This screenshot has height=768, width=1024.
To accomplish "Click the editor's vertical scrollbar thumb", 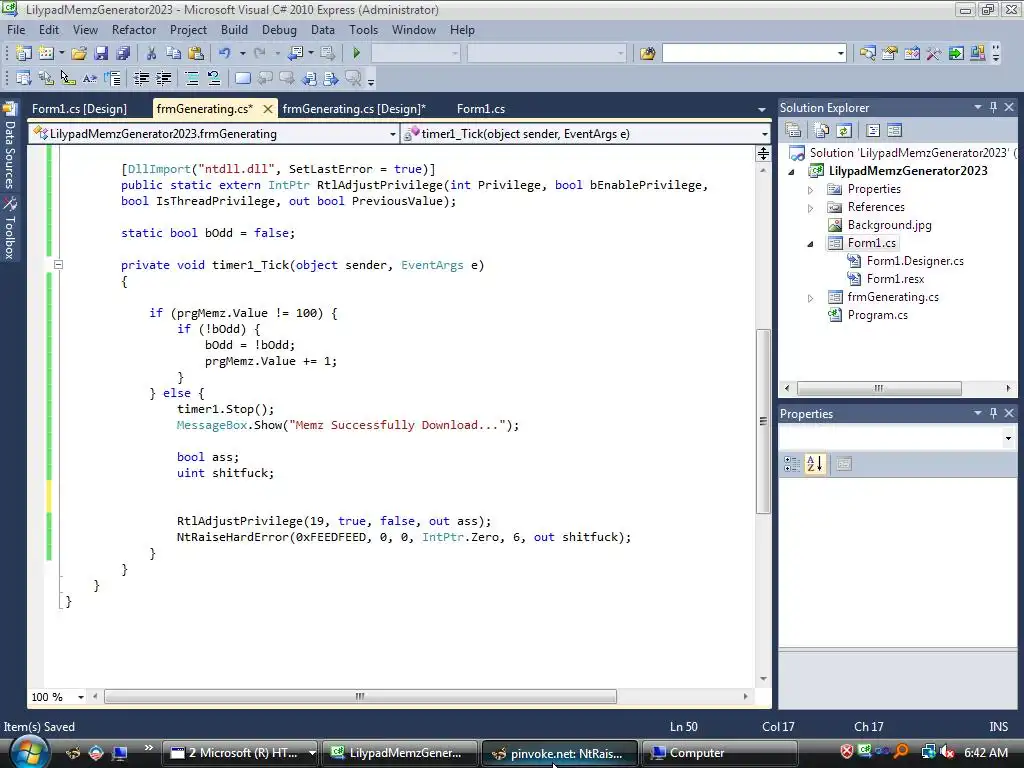I will click(x=763, y=421).
